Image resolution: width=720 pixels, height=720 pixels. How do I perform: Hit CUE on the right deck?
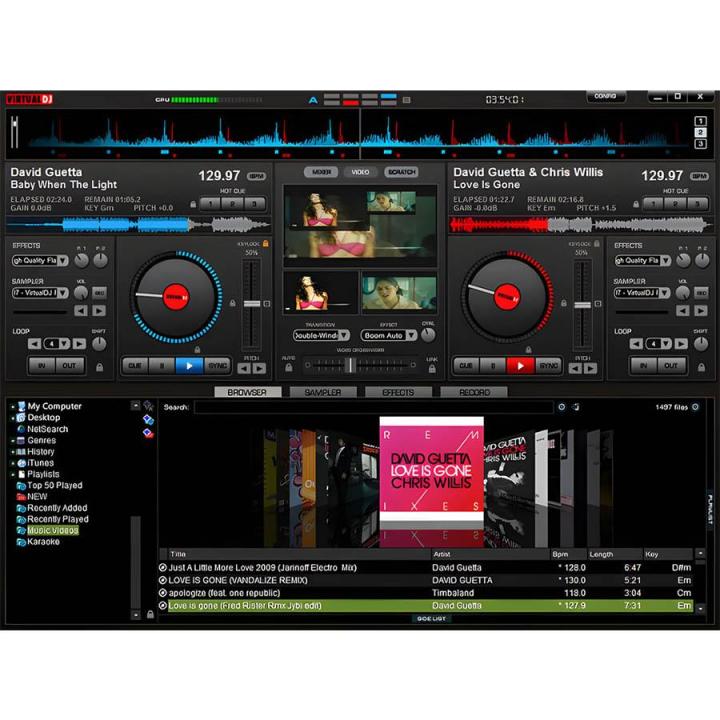[466, 366]
